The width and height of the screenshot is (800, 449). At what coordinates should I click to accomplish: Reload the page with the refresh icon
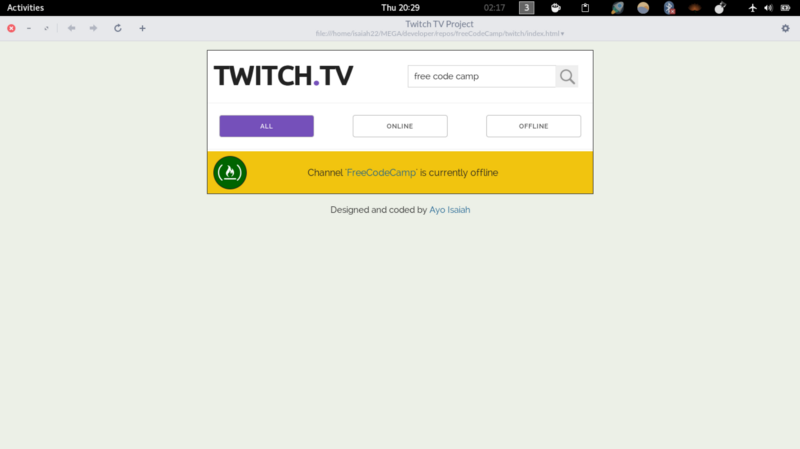118,28
